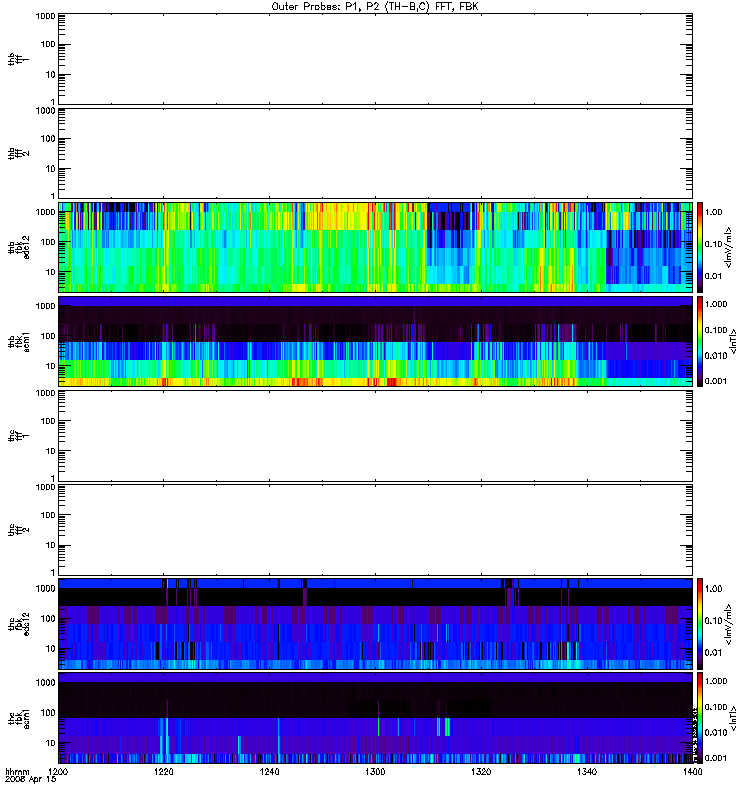Click the '1200' time axis label

[x=58, y=772]
